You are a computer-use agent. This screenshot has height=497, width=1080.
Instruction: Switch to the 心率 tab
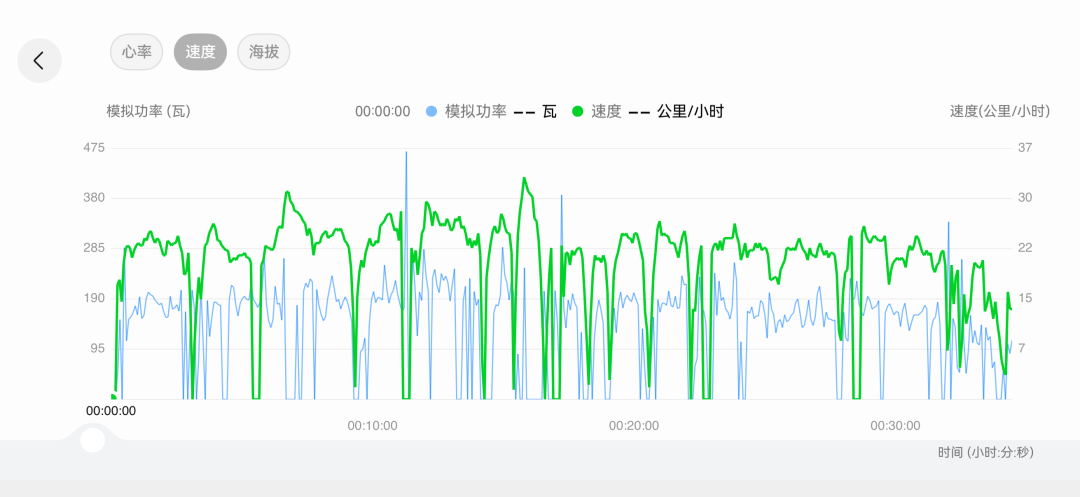pos(136,52)
